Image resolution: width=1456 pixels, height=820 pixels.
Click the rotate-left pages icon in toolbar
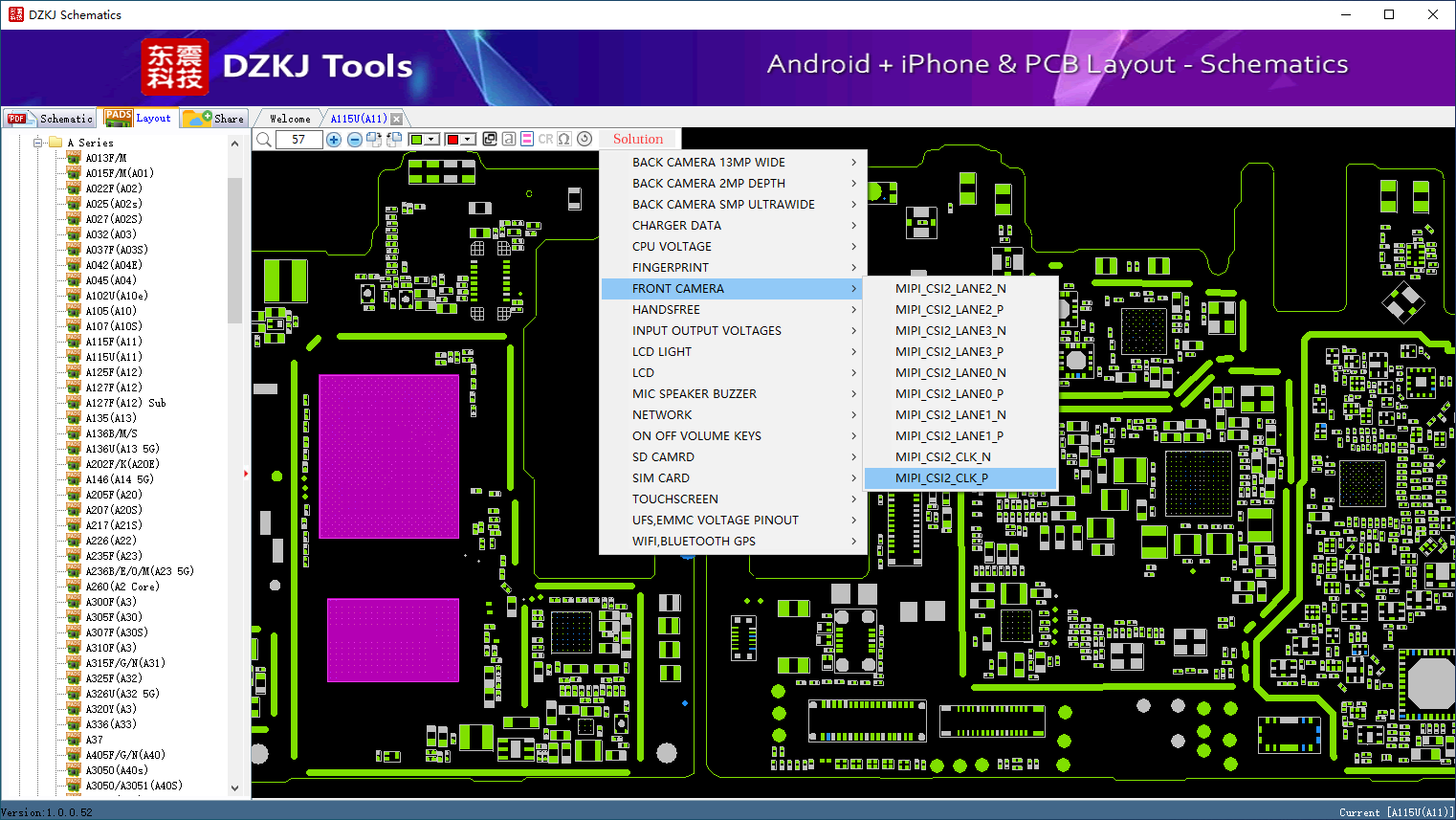(x=392, y=140)
